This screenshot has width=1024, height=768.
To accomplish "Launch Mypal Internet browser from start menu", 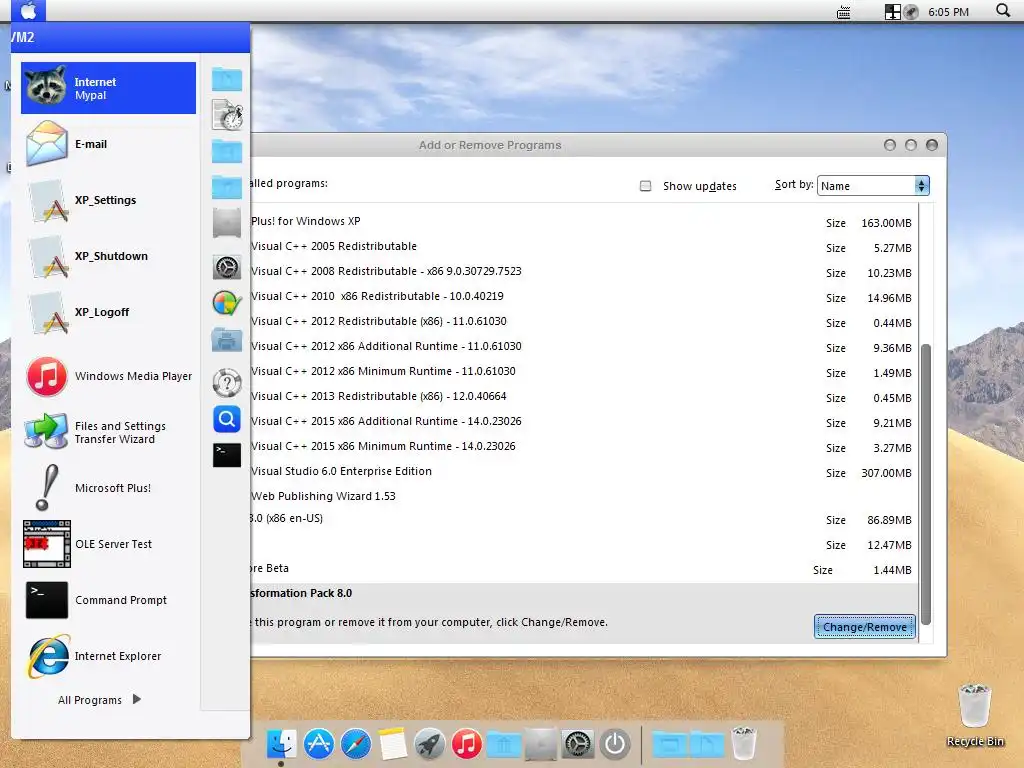I will click(108, 88).
